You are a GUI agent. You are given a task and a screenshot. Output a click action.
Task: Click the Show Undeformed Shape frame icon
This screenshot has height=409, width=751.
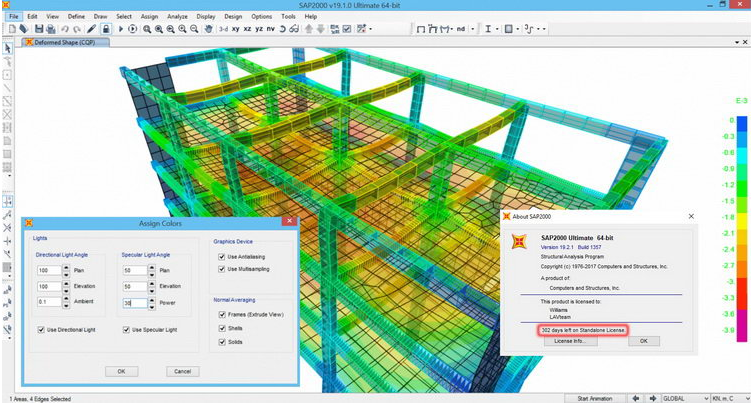point(421,30)
